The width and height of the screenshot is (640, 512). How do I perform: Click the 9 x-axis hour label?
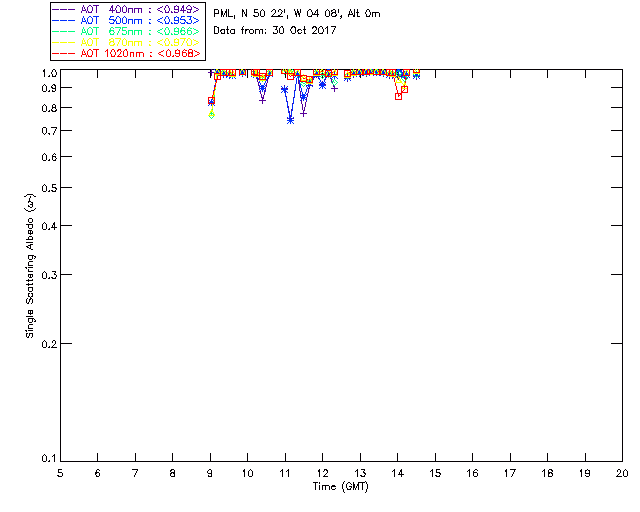coord(210,473)
